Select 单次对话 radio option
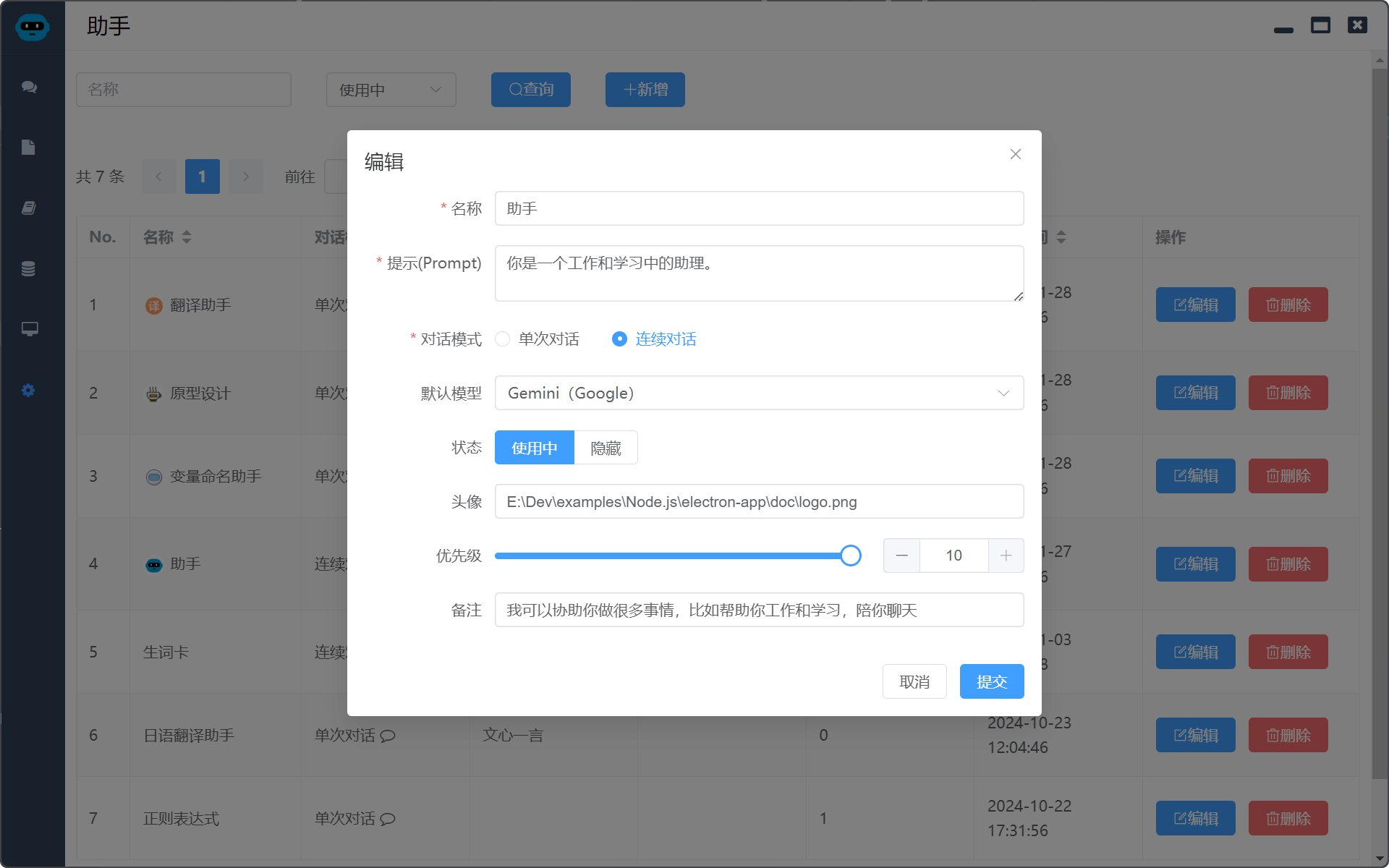Screen dimensions: 1389x868 (537, 339)
